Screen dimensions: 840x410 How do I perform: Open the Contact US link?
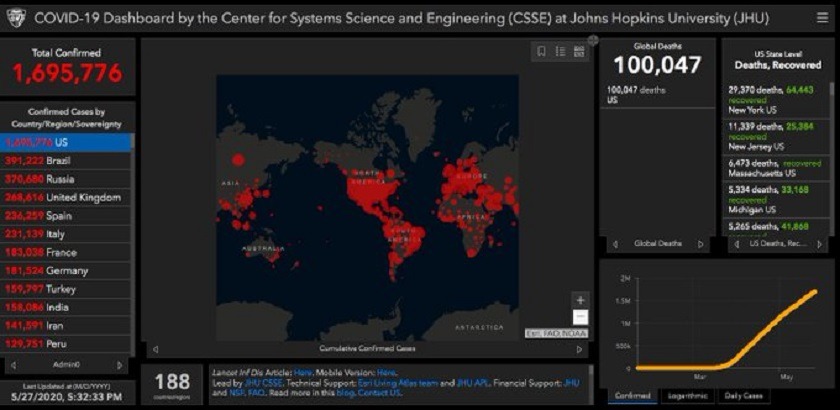click(x=379, y=393)
